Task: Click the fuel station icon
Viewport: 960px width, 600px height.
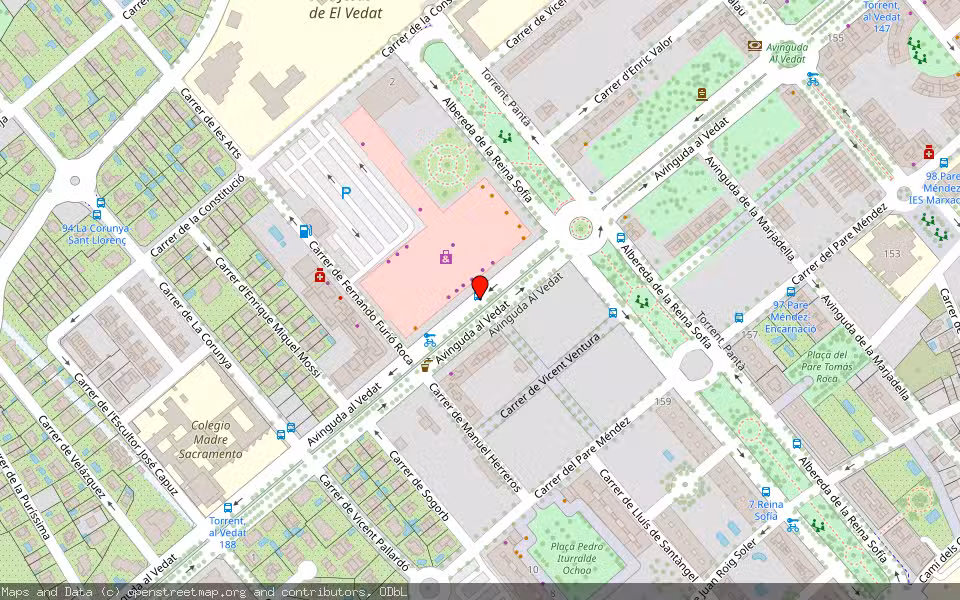Action: coord(305,230)
